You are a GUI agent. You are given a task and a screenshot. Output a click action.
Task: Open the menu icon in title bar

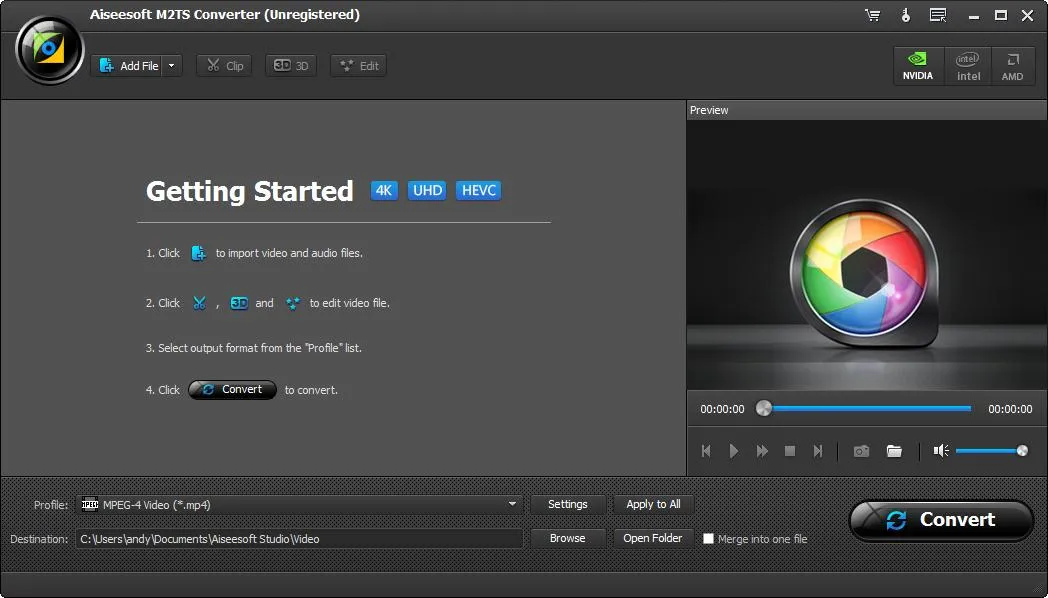tap(938, 15)
